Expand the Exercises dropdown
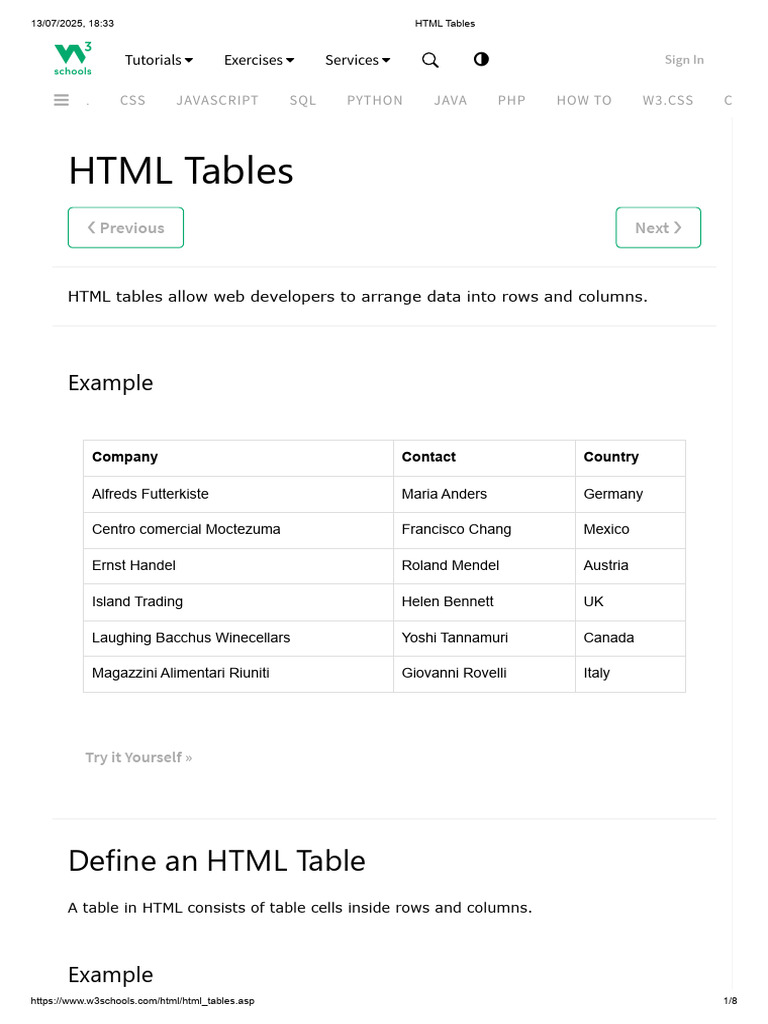This screenshot has height=1024, width=768. coord(259,60)
